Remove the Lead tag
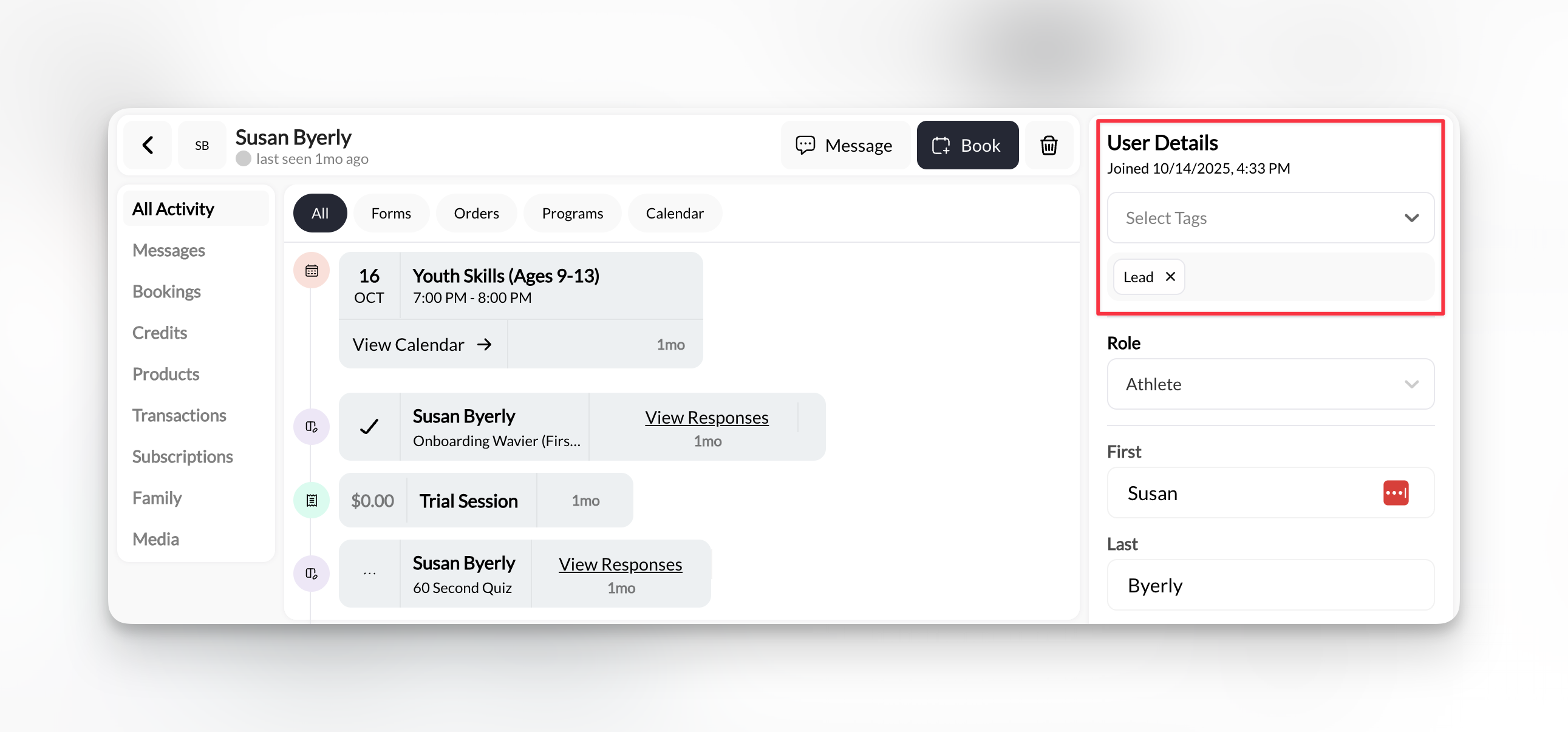Screen dimensions: 1568x732 click(x=1170, y=277)
